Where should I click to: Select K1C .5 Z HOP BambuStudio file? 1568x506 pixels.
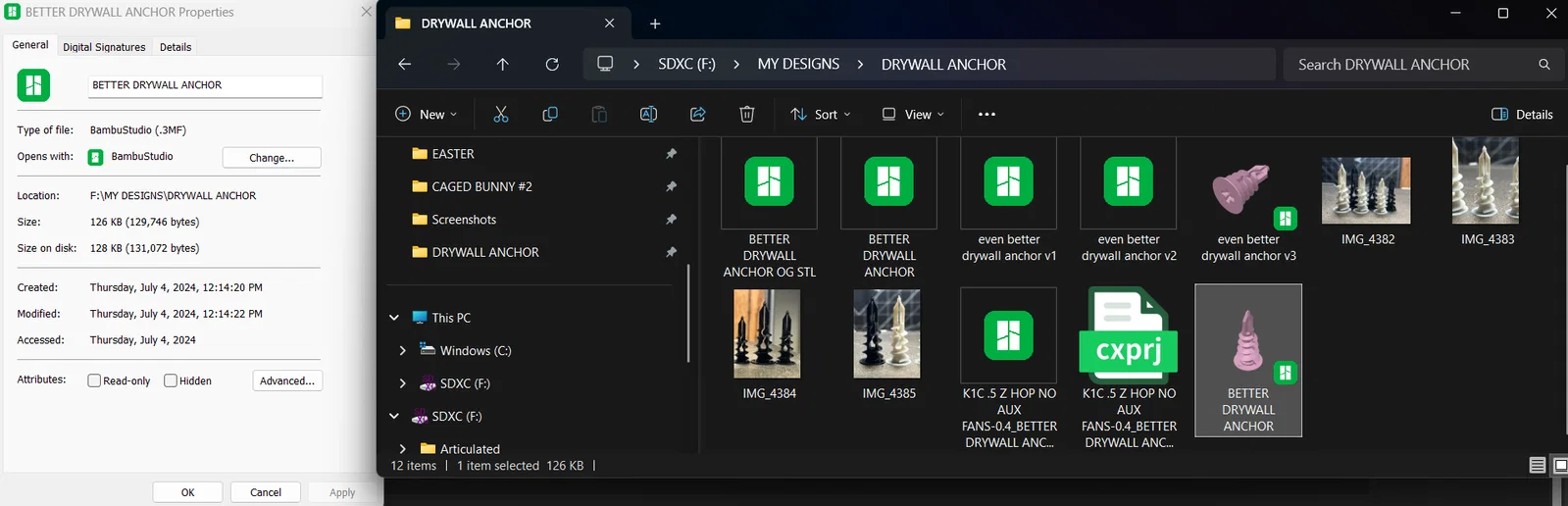click(1009, 368)
